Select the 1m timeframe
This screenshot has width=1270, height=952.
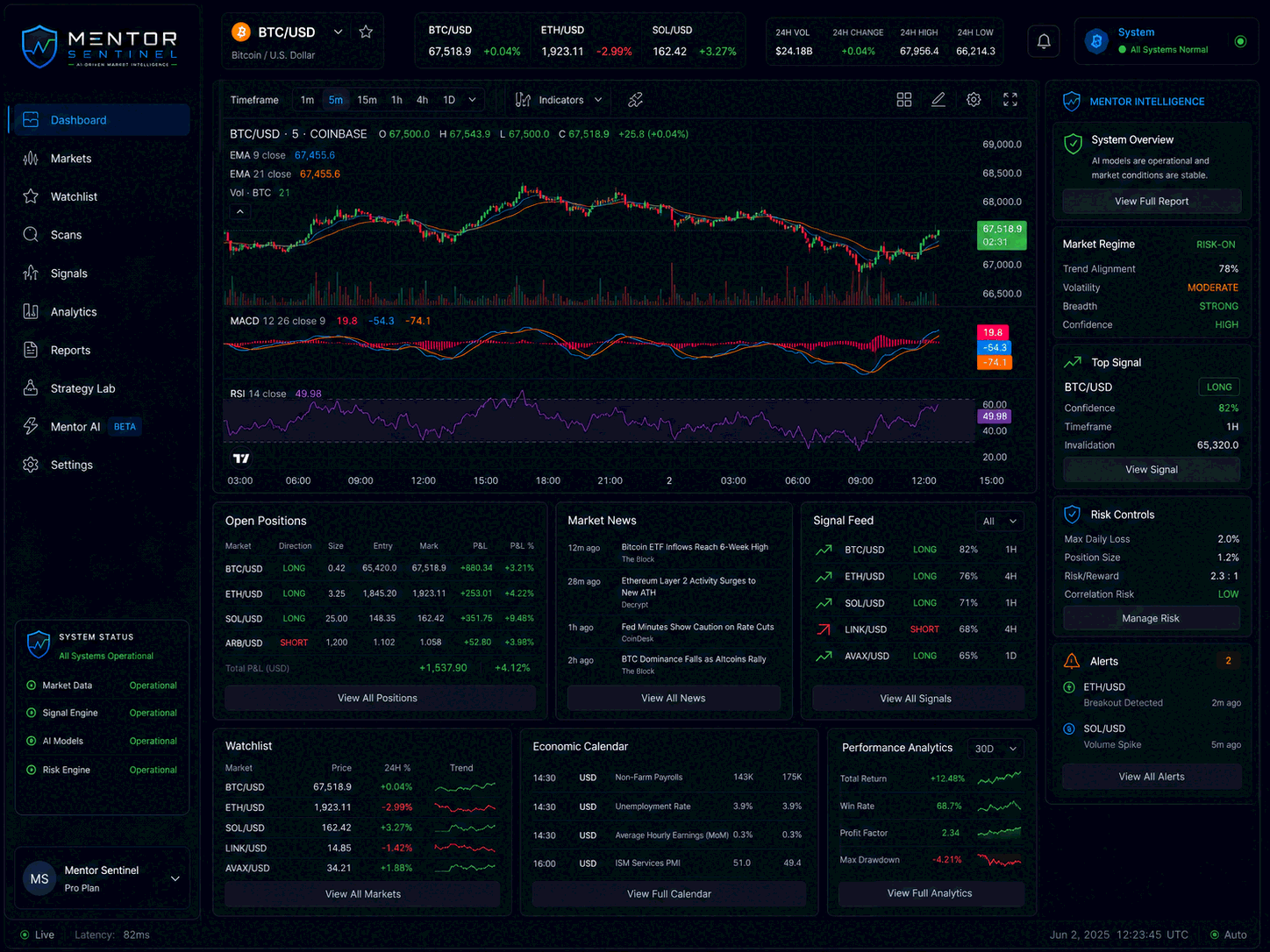click(x=307, y=100)
